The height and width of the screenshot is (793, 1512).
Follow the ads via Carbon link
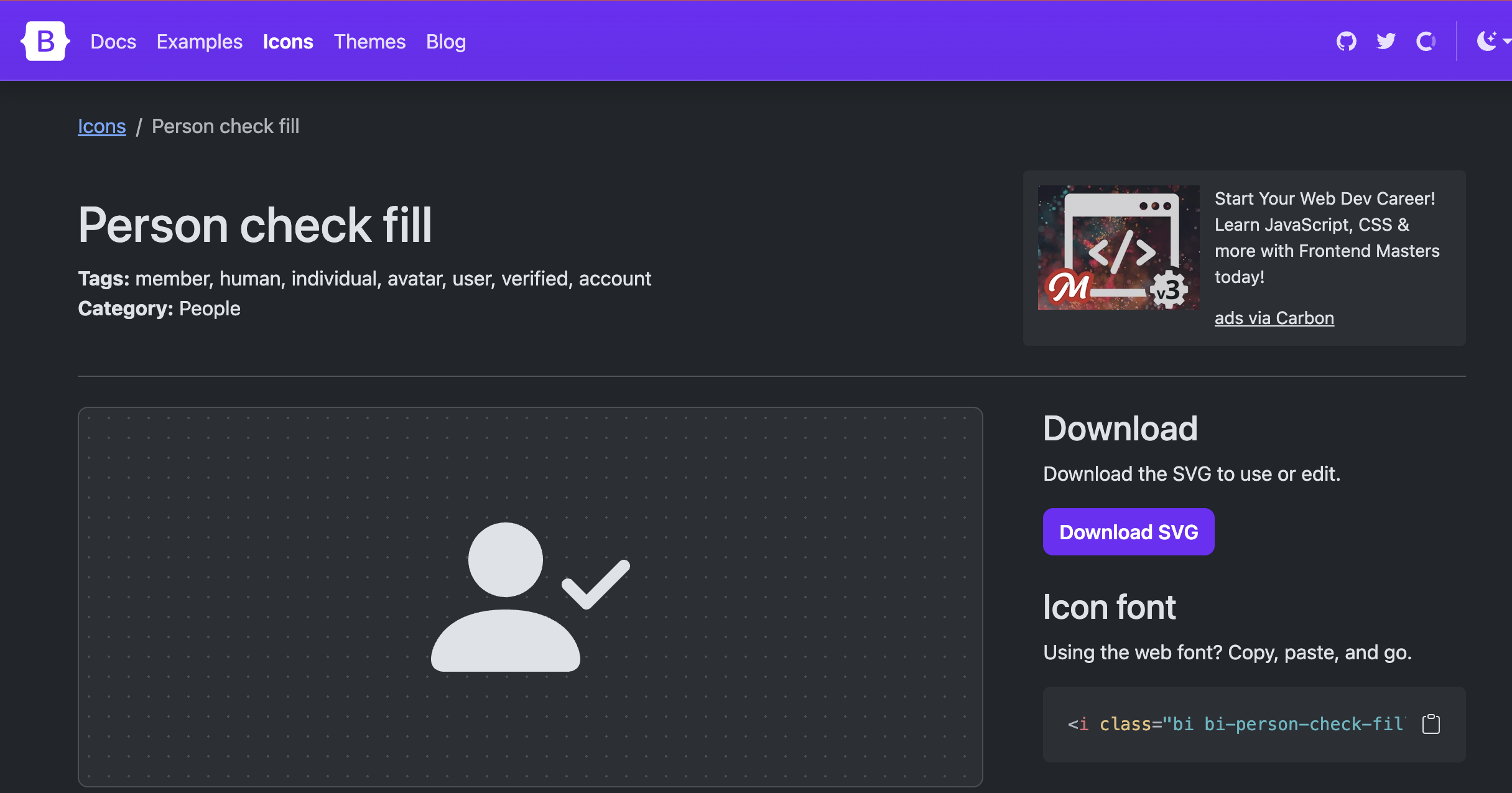tap(1274, 318)
